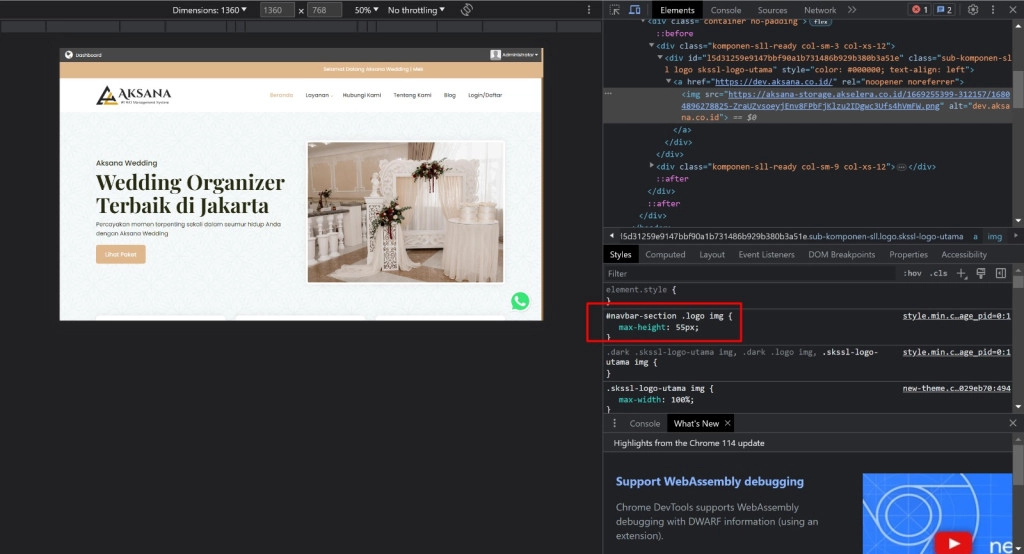This screenshot has width=1024, height=554.
Task: Click the styles Filter input field
Action: tap(749, 274)
